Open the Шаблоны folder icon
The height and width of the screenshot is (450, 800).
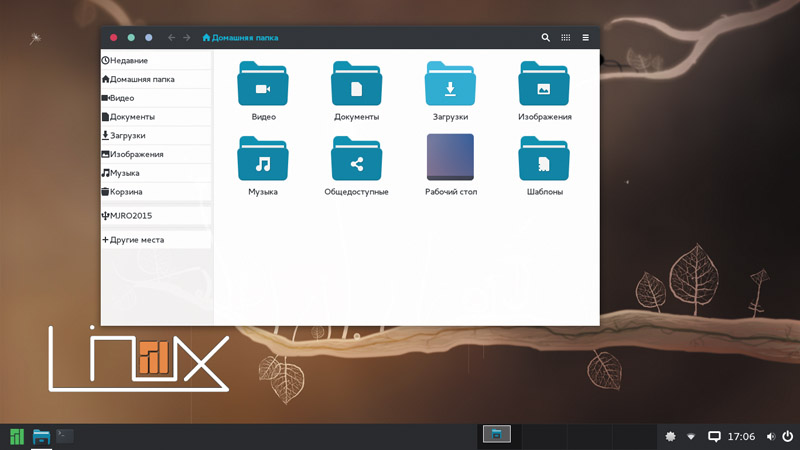pos(544,159)
